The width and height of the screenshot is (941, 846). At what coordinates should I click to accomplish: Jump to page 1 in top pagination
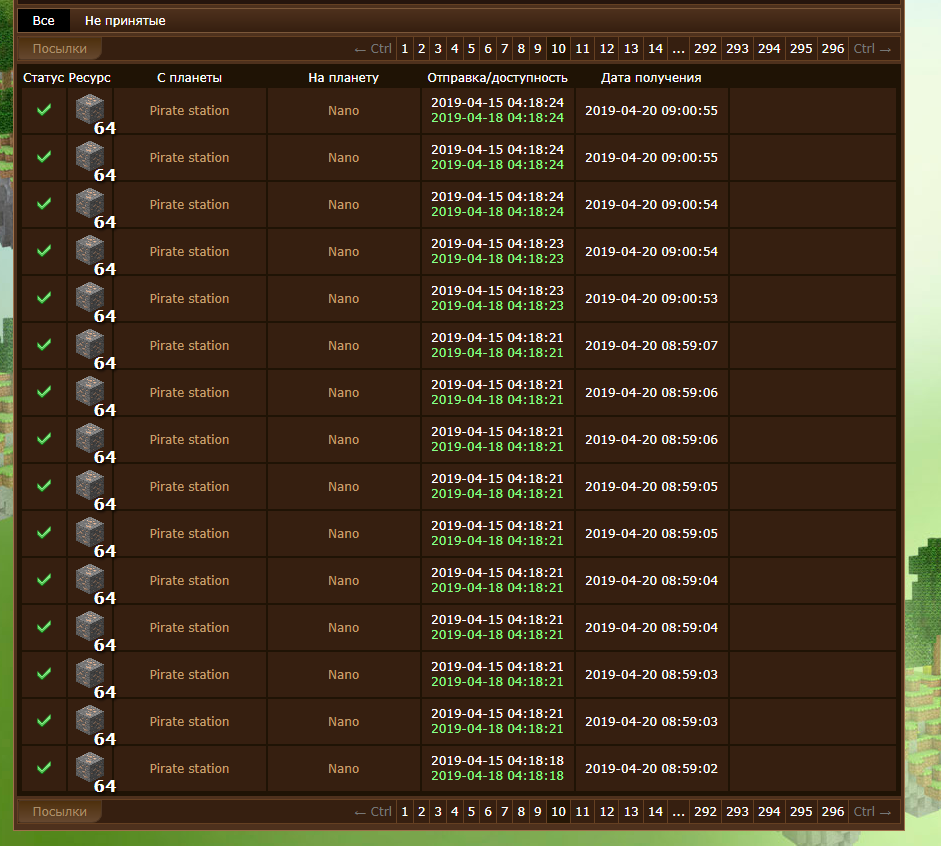(x=405, y=49)
